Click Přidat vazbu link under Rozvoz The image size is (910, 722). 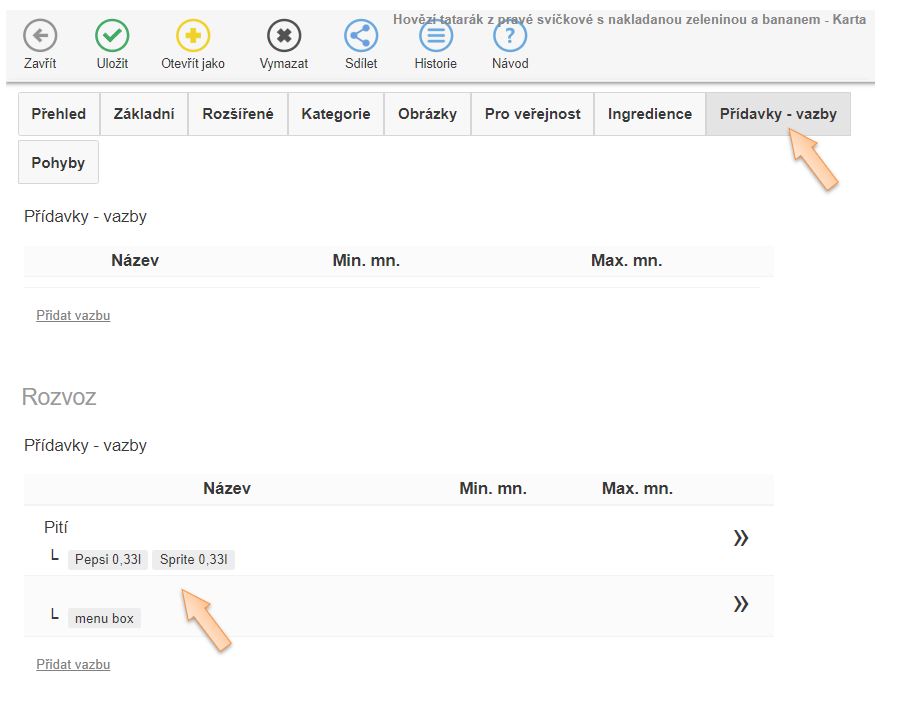pos(73,665)
